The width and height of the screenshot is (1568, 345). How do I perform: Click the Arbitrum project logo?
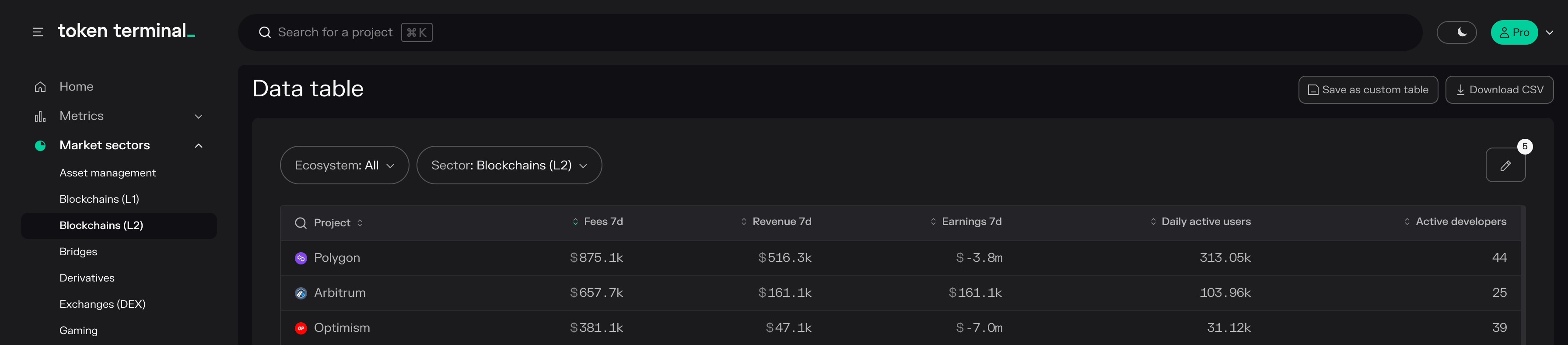301,293
